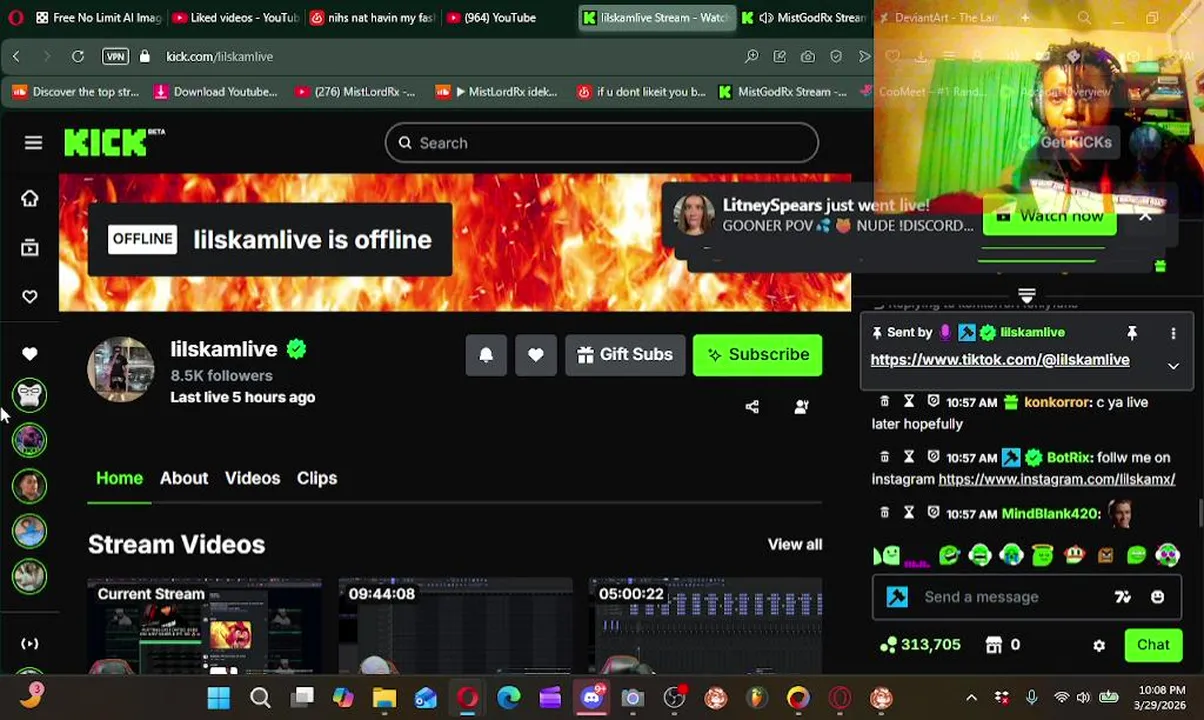This screenshot has height=720, width=1204.
Task: Focus the Kick Search field
Action: coord(602,143)
